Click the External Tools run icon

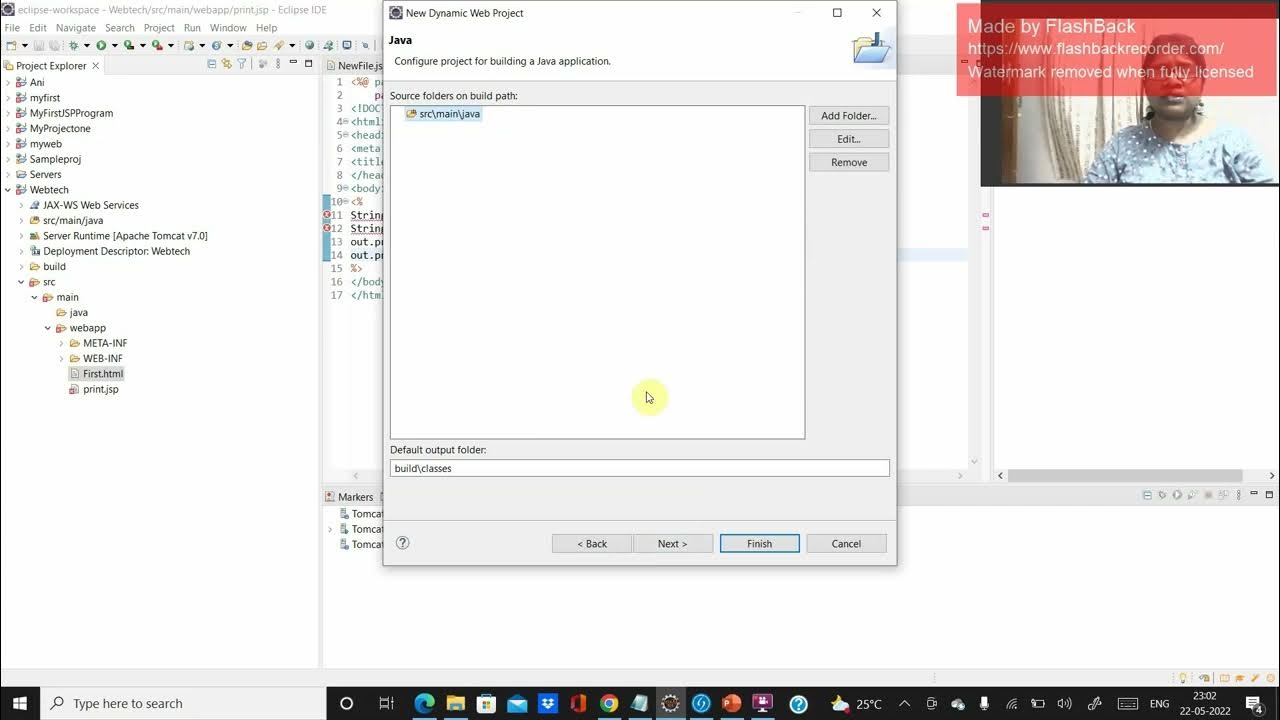[x=157, y=46]
